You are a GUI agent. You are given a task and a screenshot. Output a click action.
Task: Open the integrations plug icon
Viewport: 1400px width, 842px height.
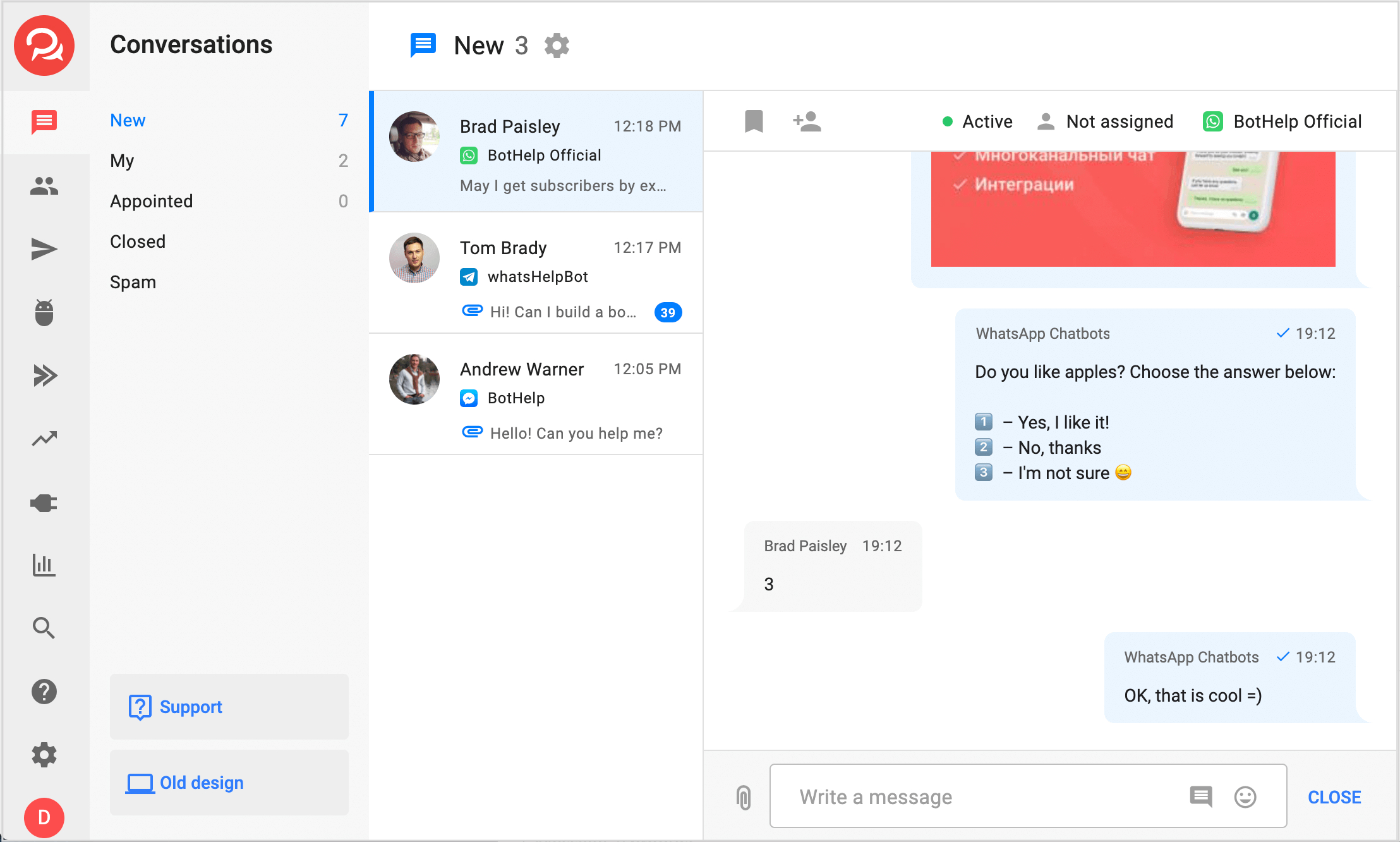[x=44, y=503]
